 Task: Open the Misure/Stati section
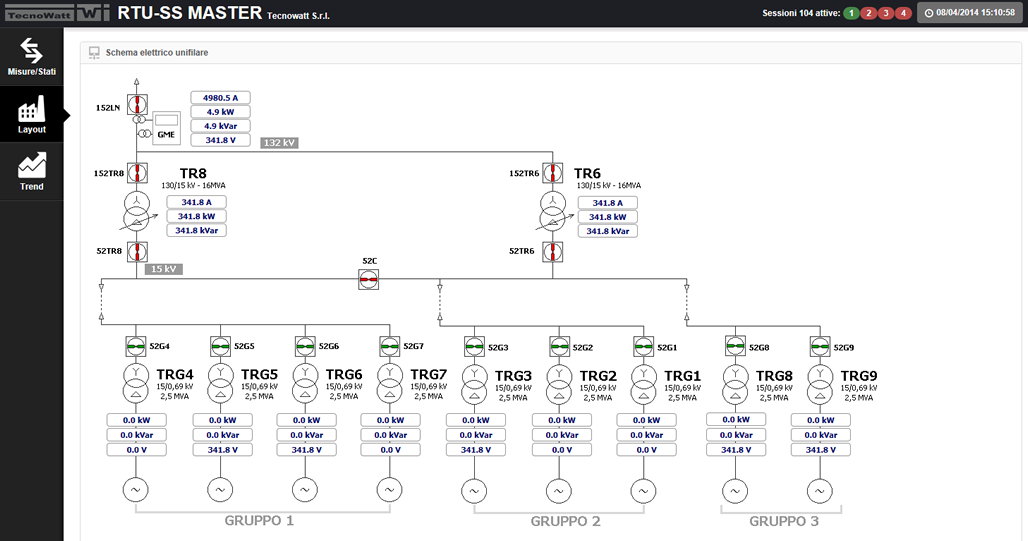tap(31, 56)
